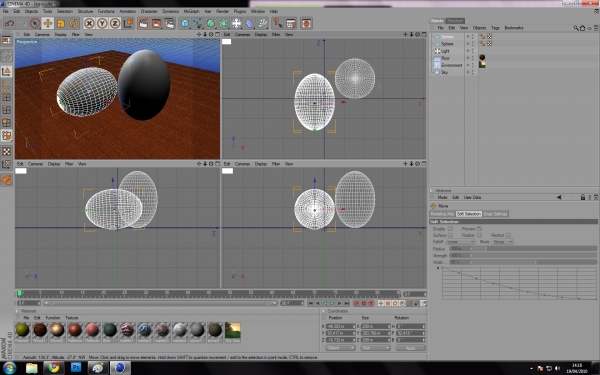600x375 pixels.
Task: Open Render Settings icon
Action: click(x=170, y=23)
